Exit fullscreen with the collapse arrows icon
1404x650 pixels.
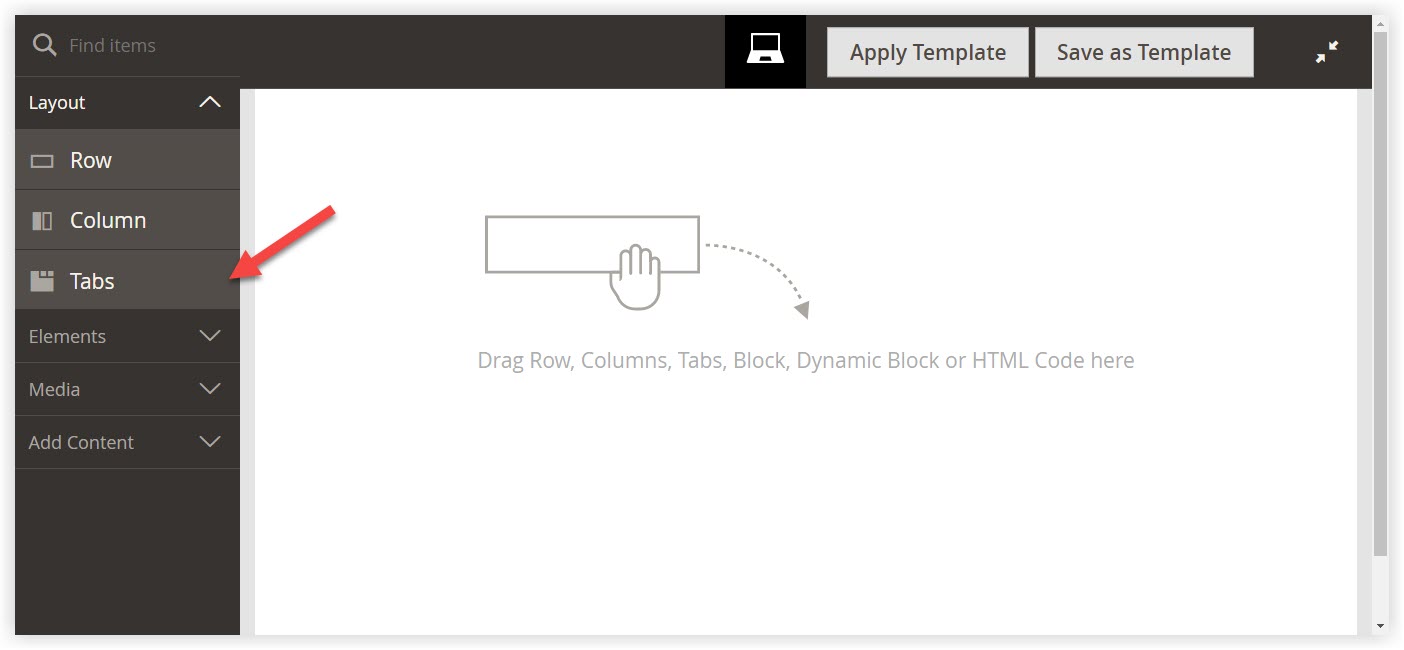(x=1327, y=52)
